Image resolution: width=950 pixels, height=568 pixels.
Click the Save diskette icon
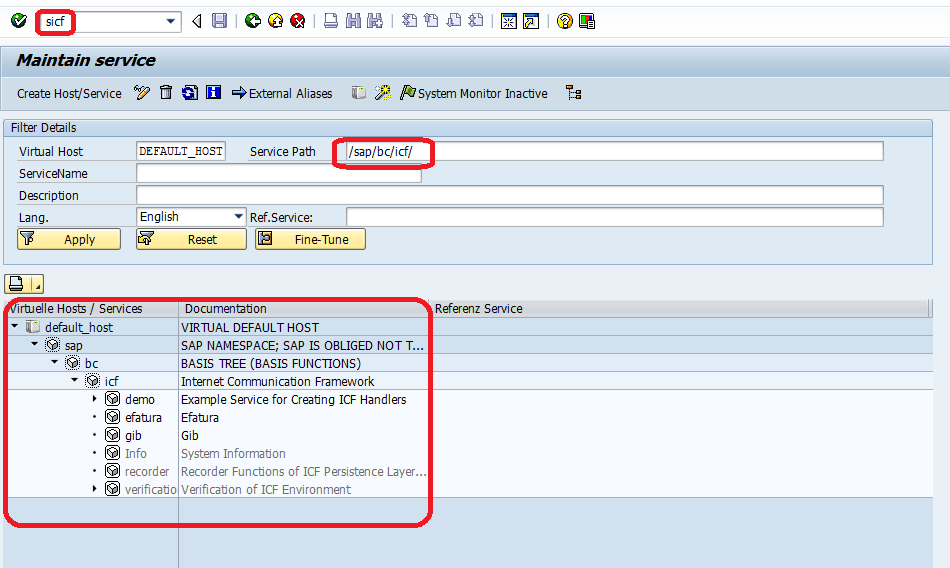pos(219,21)
